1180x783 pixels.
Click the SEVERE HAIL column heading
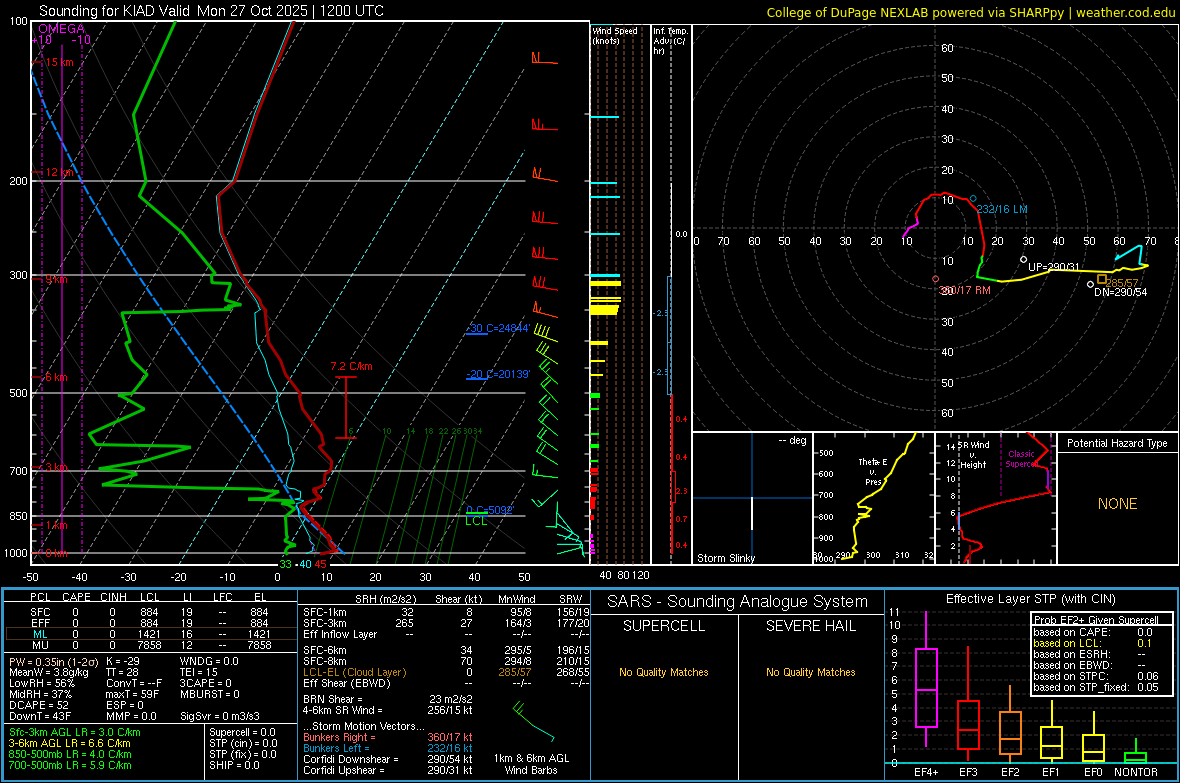(x=810, y=626)
